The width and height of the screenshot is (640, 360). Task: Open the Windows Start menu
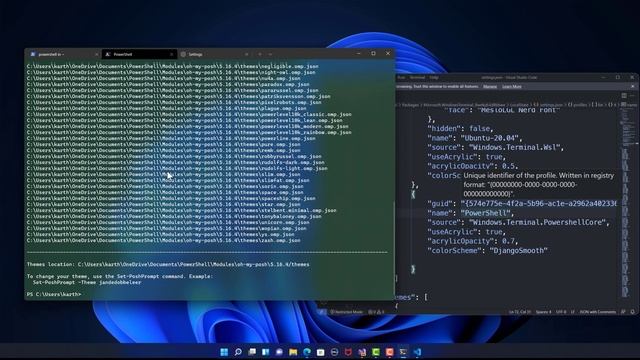pos(224,352)
